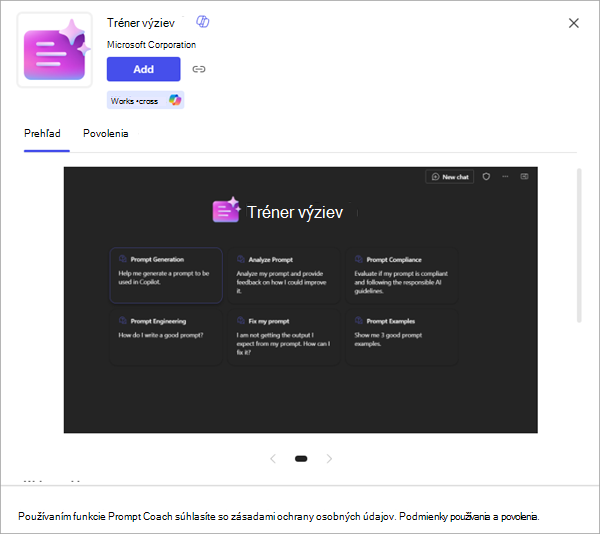Image resolution: width=600 pixels, height=534 pixels.
Task: Click the vertical scrollbar of the overview
Action: (579, 245)
